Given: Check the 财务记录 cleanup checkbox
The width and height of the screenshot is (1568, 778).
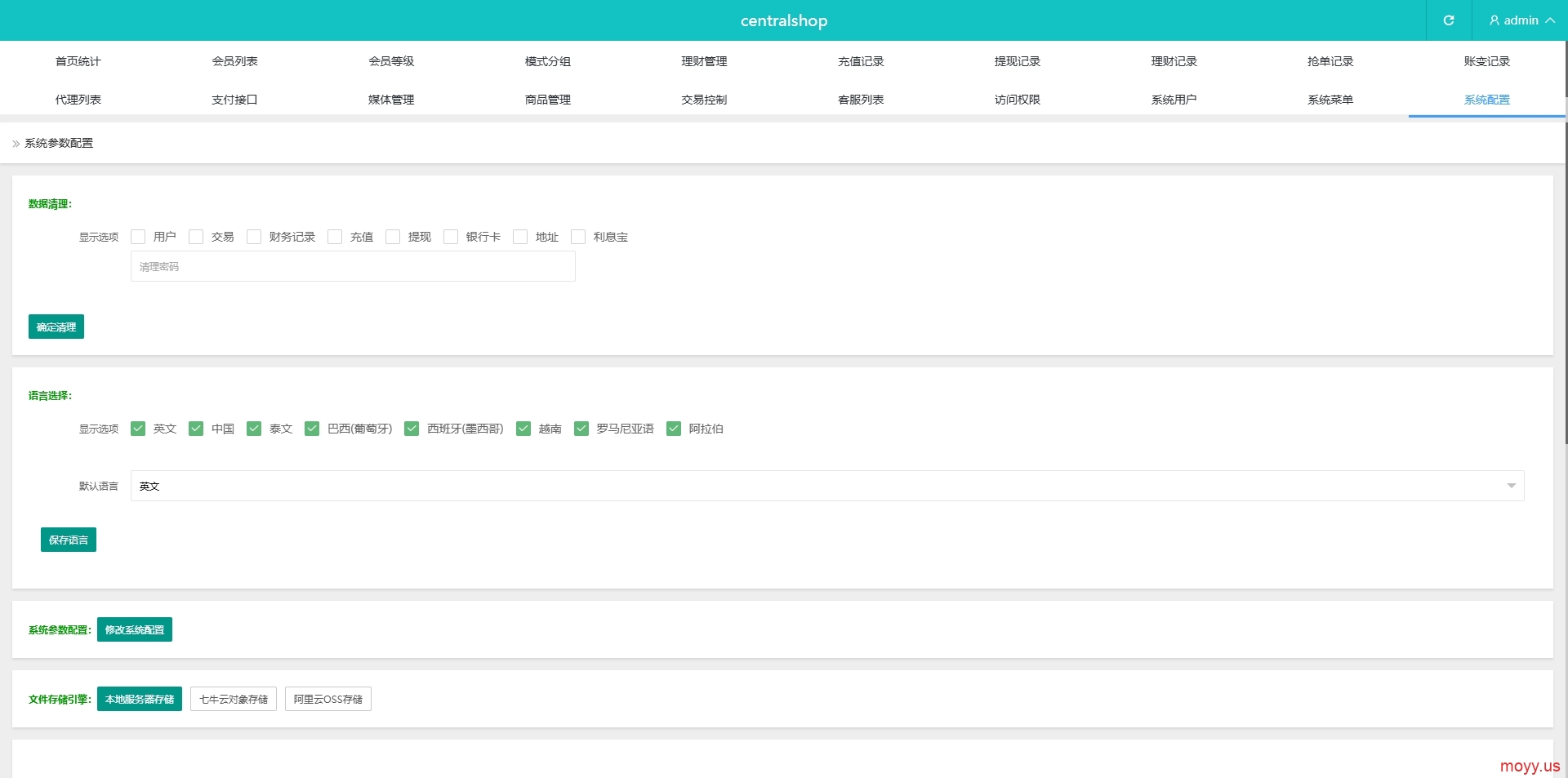Looking at the screenshot, I should click(x=254, y=237).
